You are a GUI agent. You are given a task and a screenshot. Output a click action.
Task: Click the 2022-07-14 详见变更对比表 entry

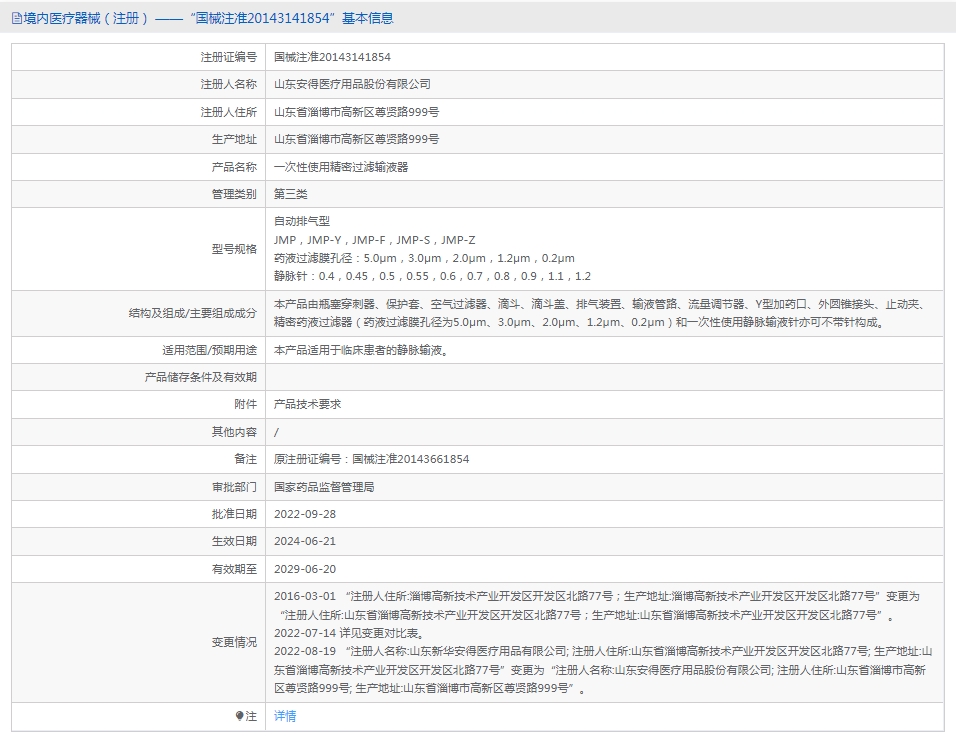tap(348, 633)
